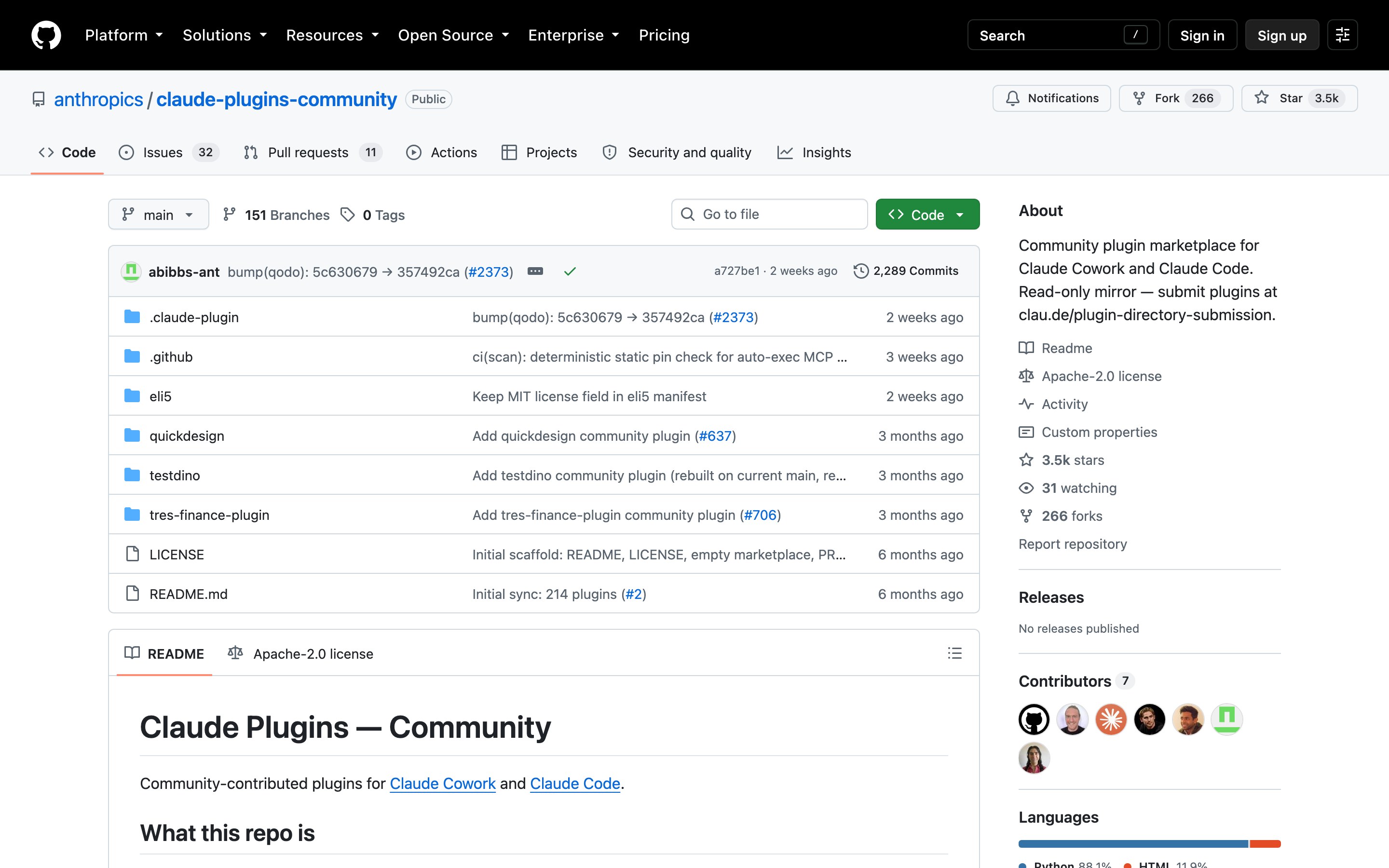Switch to the Issues tab
This screenshot has width=1389, height=868.
(169, 152)
